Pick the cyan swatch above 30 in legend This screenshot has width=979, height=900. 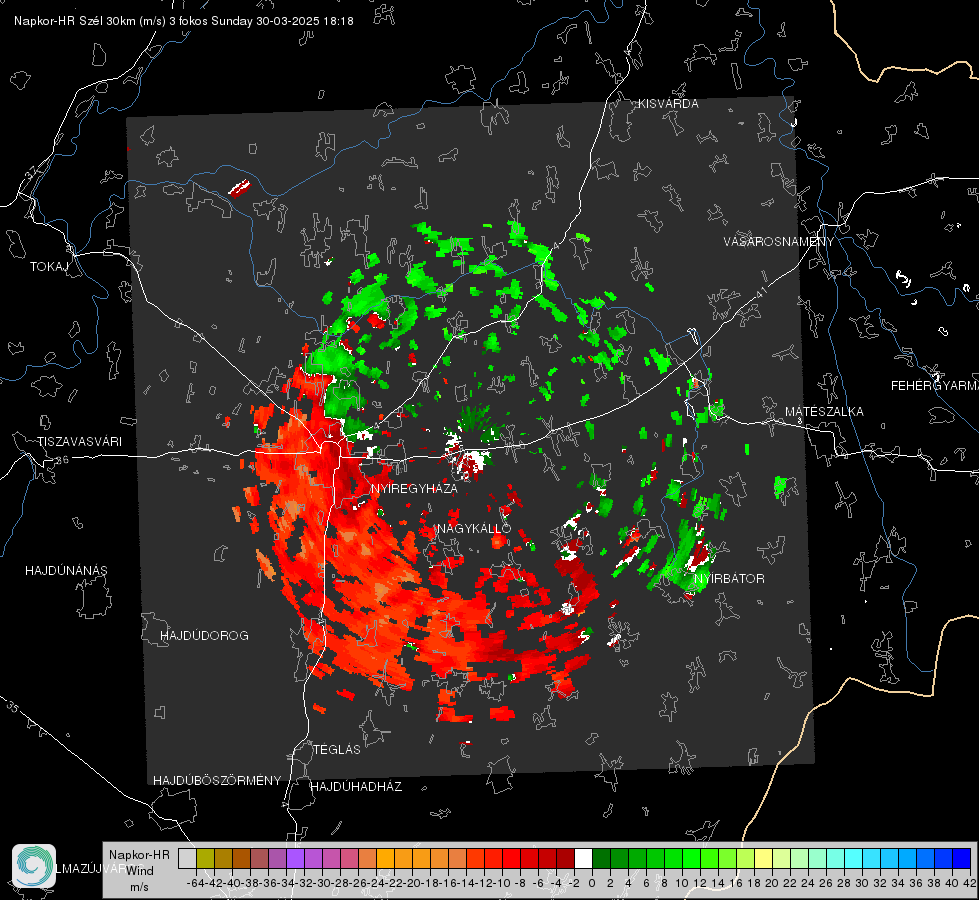click(854, 858)
